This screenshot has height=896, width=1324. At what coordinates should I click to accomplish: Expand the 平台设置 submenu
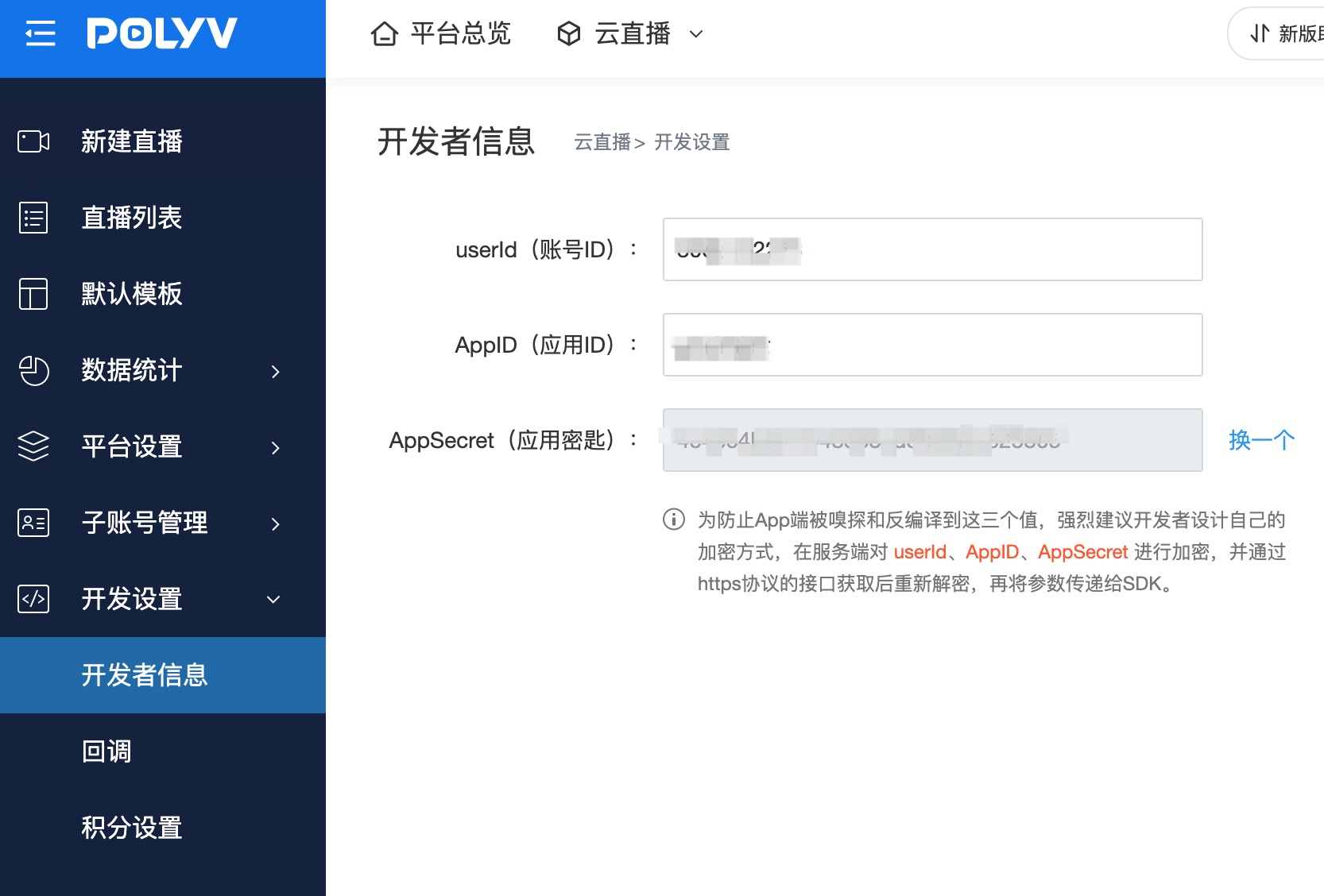tap(275, 448)
